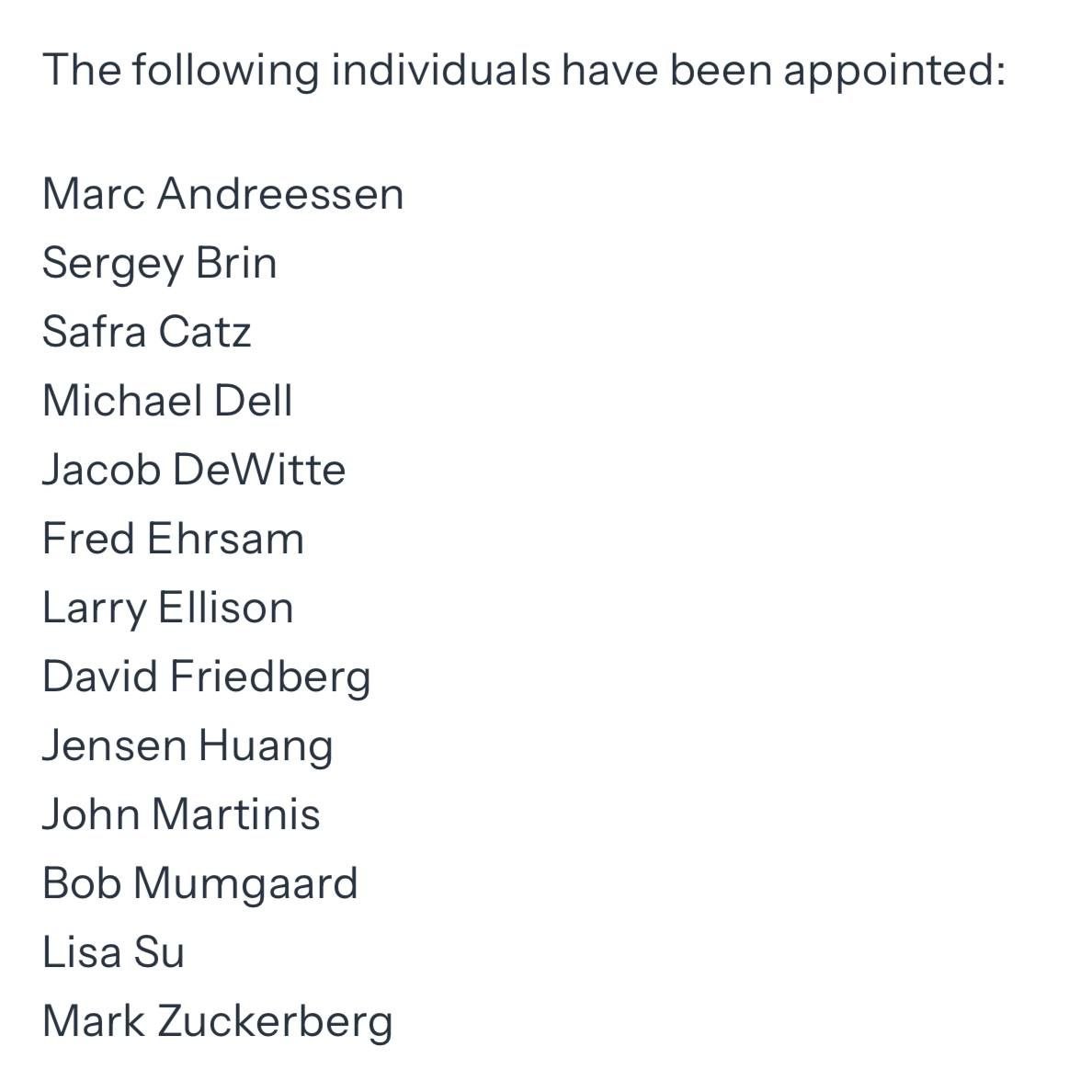Select the Mark Zuckerberg entry
This screenshot has width=1092, height=1092.
(217, 1021)
